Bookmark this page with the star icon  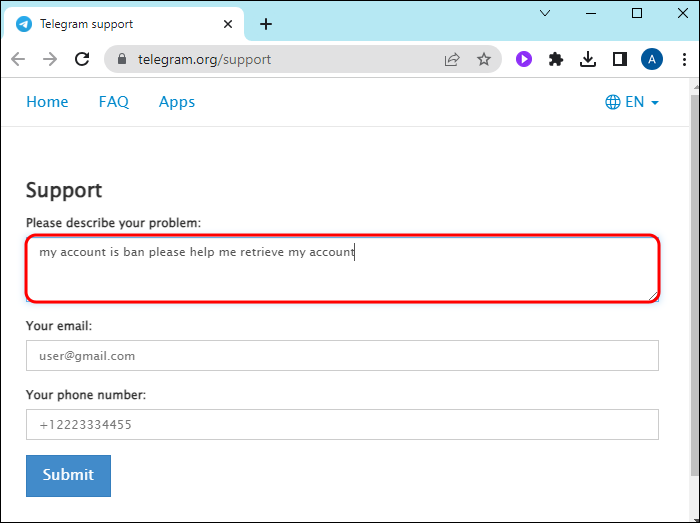tap(484, 59)
